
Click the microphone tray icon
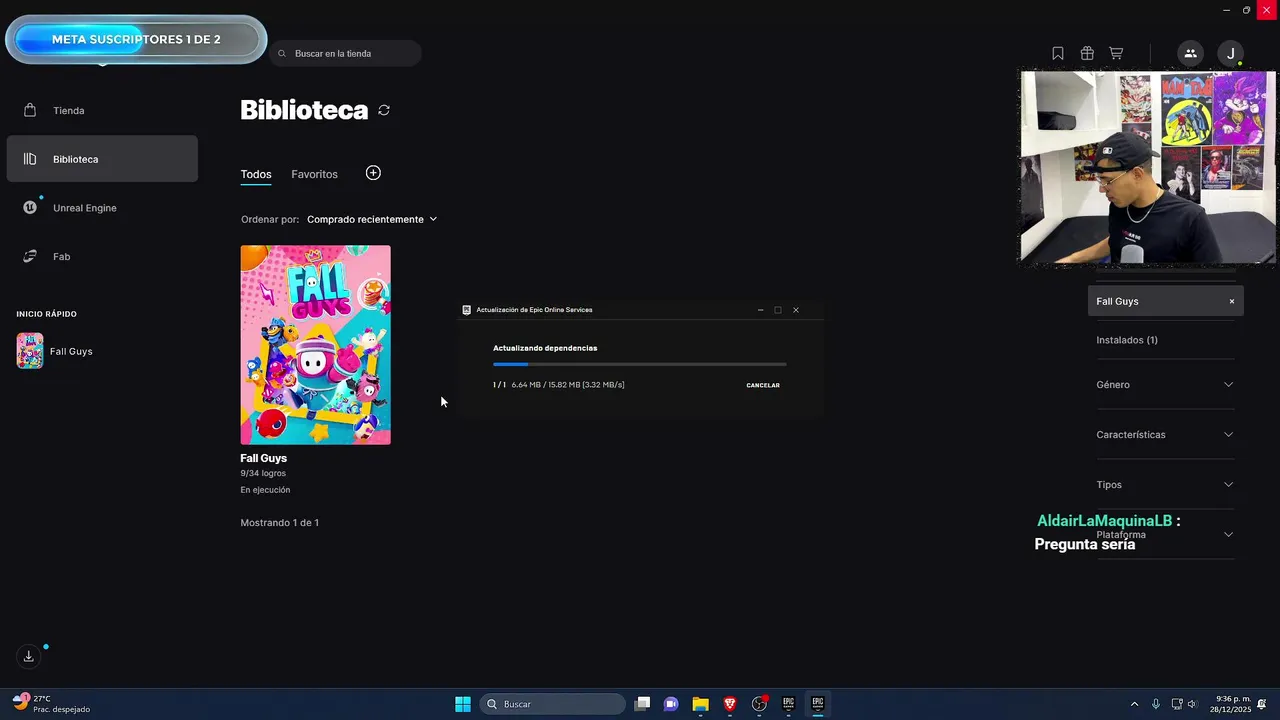(x=1156, y=704)
